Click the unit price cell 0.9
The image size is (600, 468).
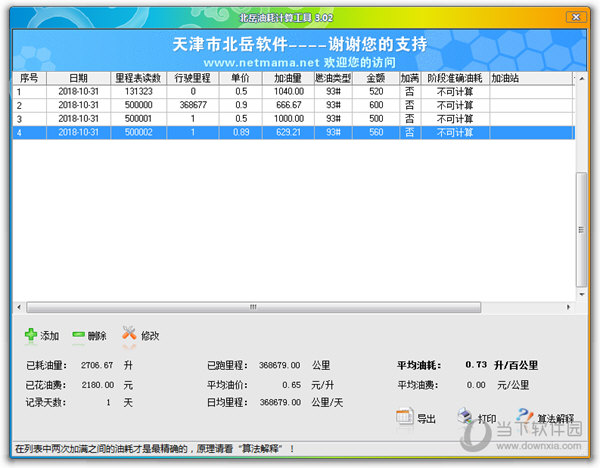point(241,105)
